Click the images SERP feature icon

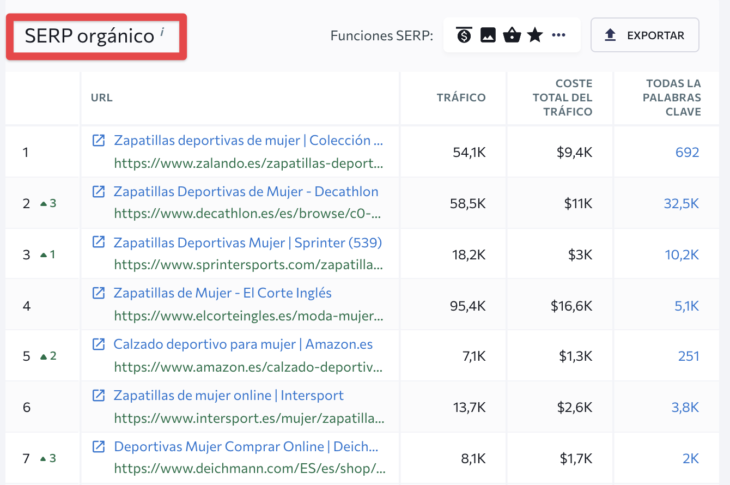click(x=488, y=35)
